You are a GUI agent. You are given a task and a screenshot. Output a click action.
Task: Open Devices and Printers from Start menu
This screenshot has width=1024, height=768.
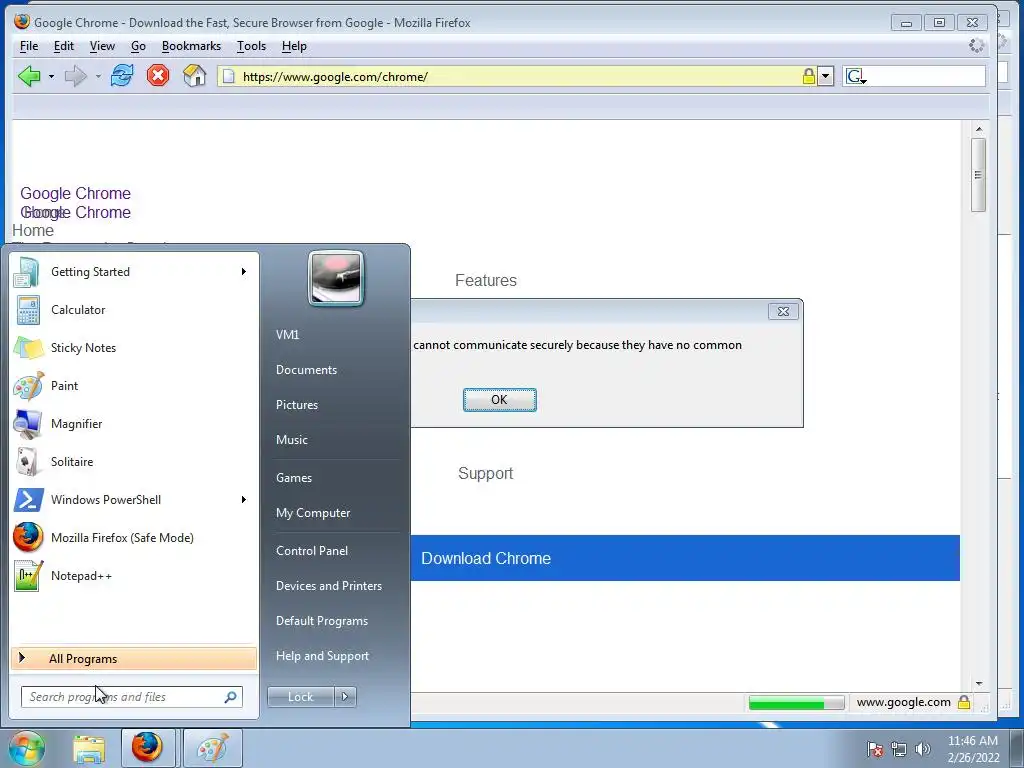click(x=328, y=586)
